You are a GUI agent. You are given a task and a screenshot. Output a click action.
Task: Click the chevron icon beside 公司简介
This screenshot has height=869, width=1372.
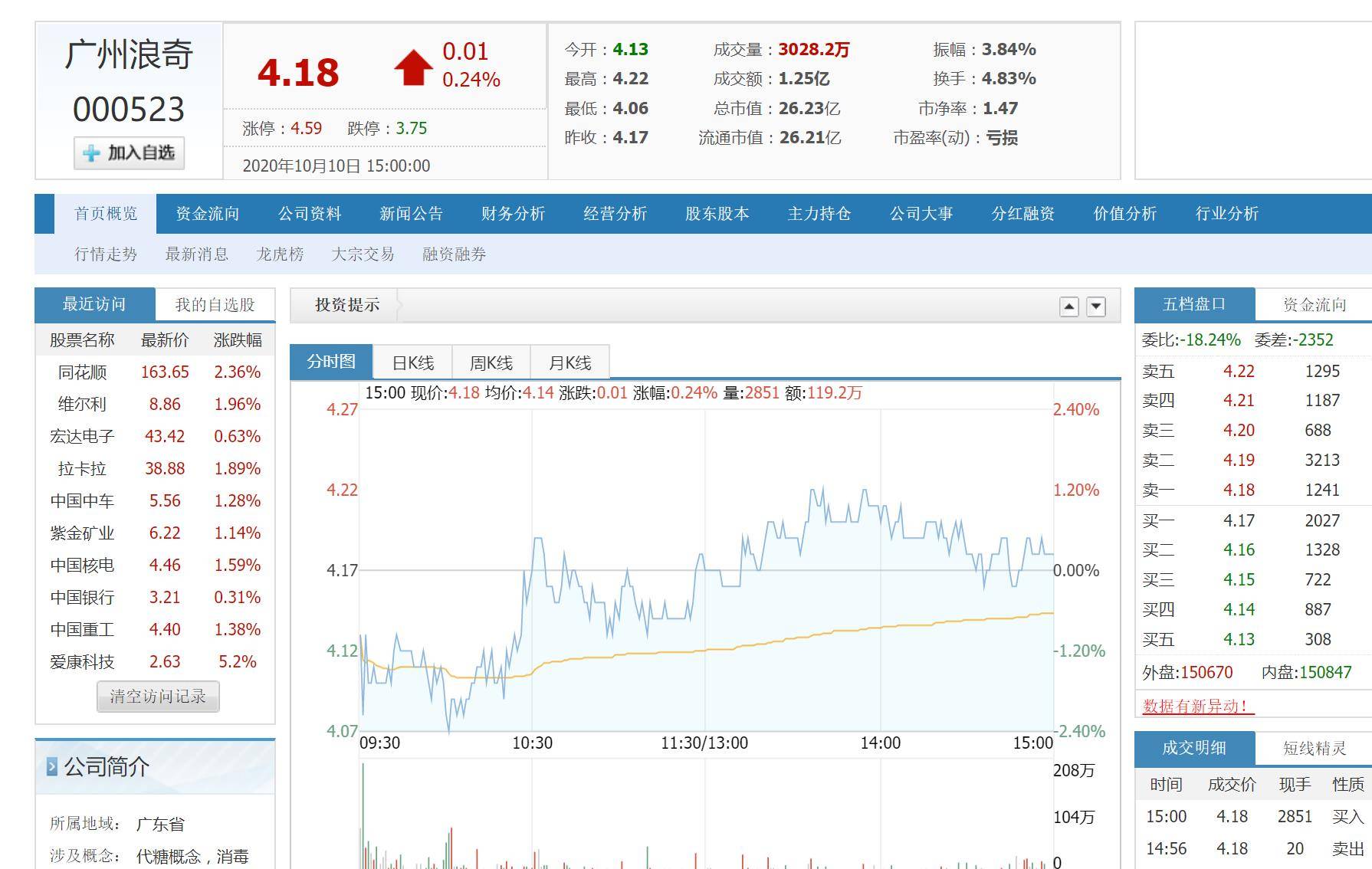pyautogui.click(x=52, y=767)
